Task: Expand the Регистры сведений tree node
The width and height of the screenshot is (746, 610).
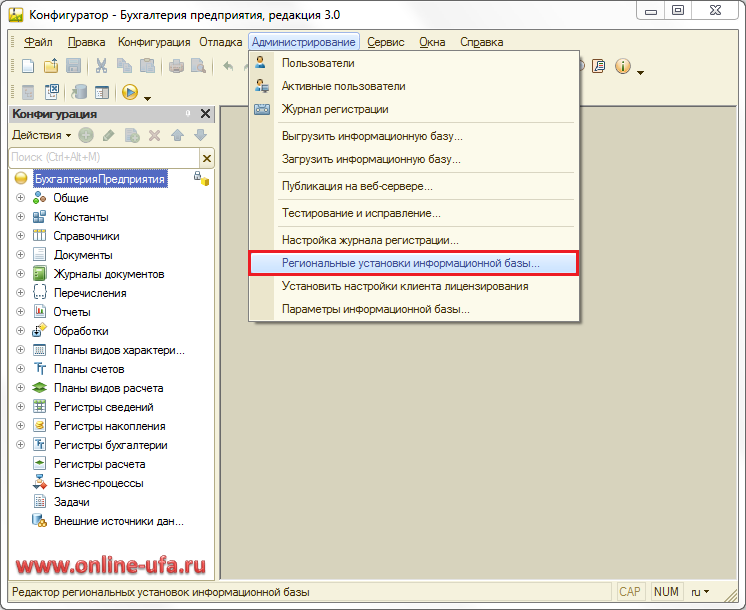Action: click(x=20, y=407)
